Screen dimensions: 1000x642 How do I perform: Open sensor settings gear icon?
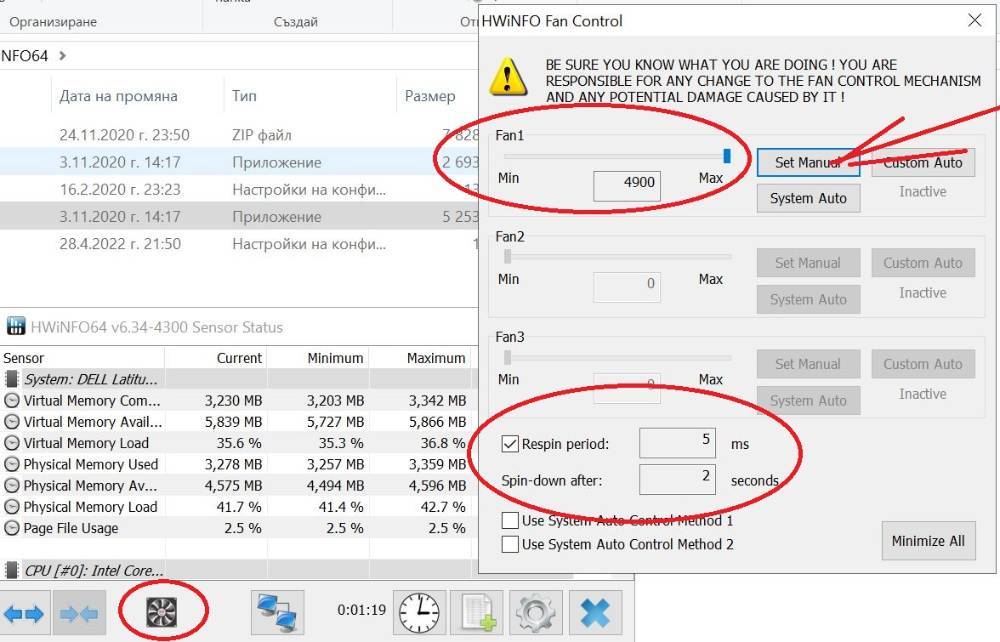coord(536,613)
